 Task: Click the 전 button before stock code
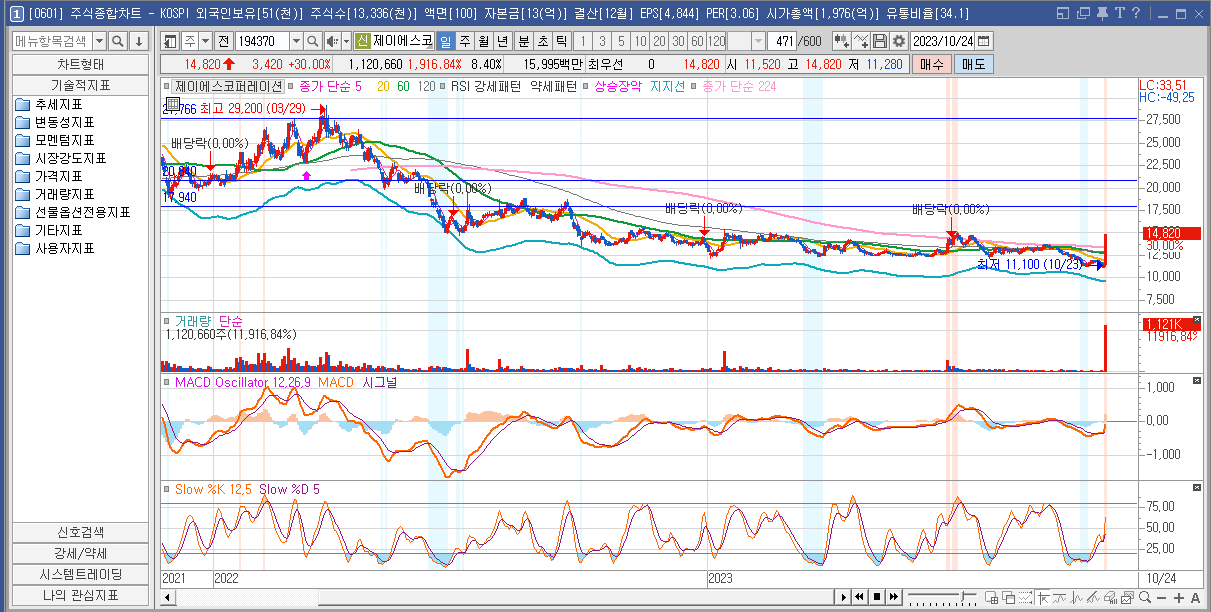click(x=223, y=41)
